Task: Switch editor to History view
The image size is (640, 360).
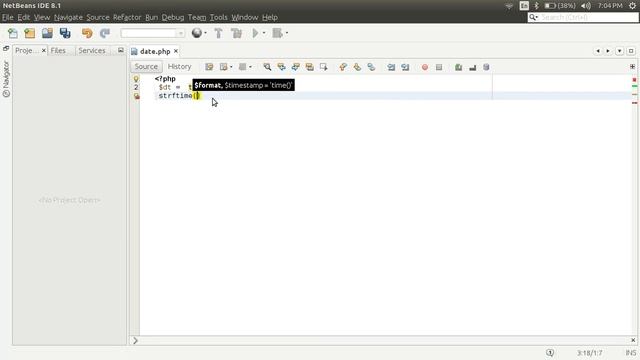Action: (x=179, y=67)
